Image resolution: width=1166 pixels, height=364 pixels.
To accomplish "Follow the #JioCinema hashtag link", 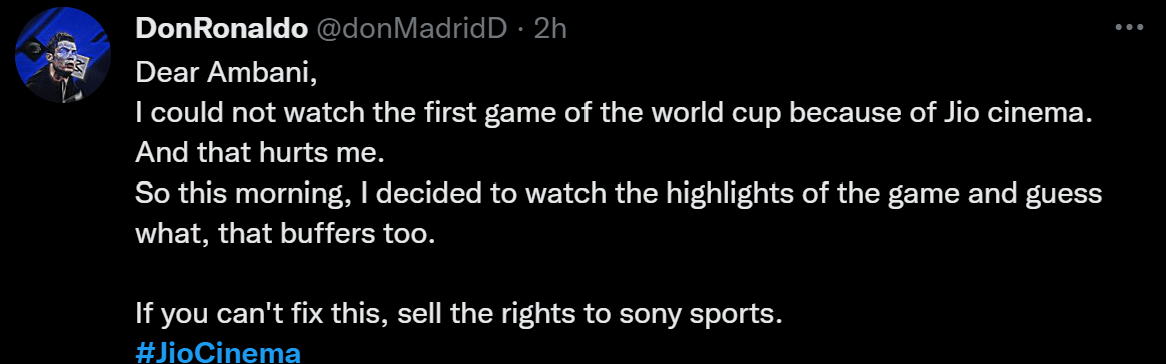I will (x=219, y=353).
